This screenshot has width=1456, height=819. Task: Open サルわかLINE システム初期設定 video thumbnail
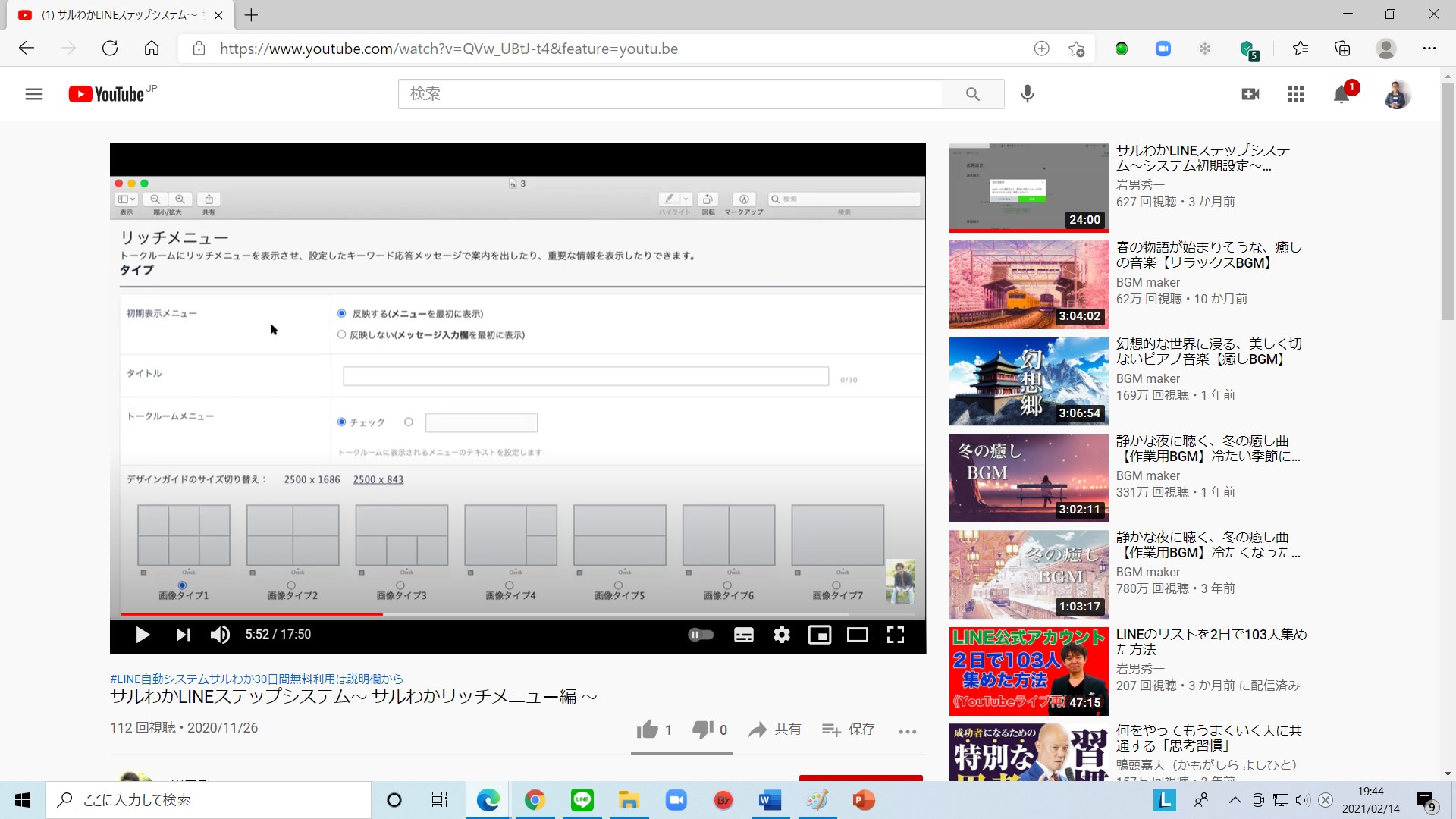pyautogui.click(x=1028, y=187)
